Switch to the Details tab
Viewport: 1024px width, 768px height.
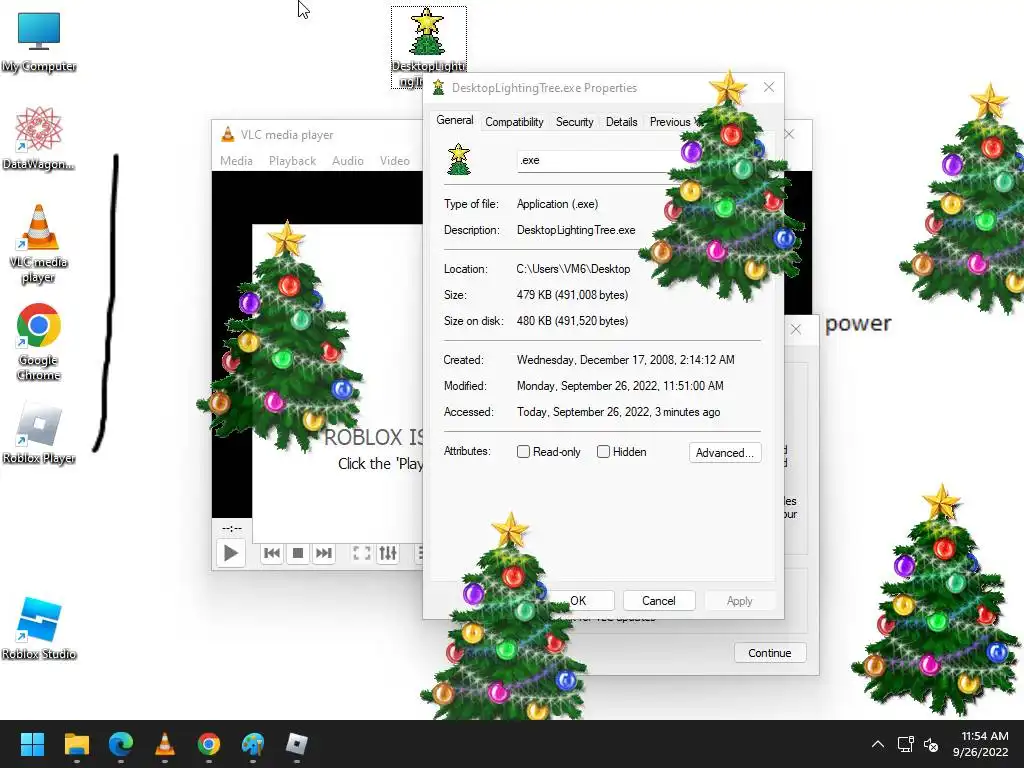621,121
